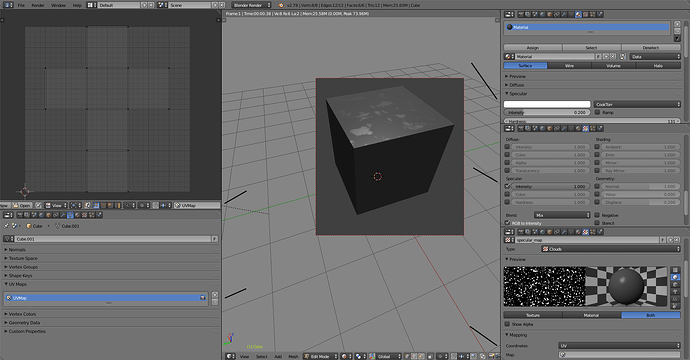Toggle the Specular Intensity influence checkbox

coord(507,186)
